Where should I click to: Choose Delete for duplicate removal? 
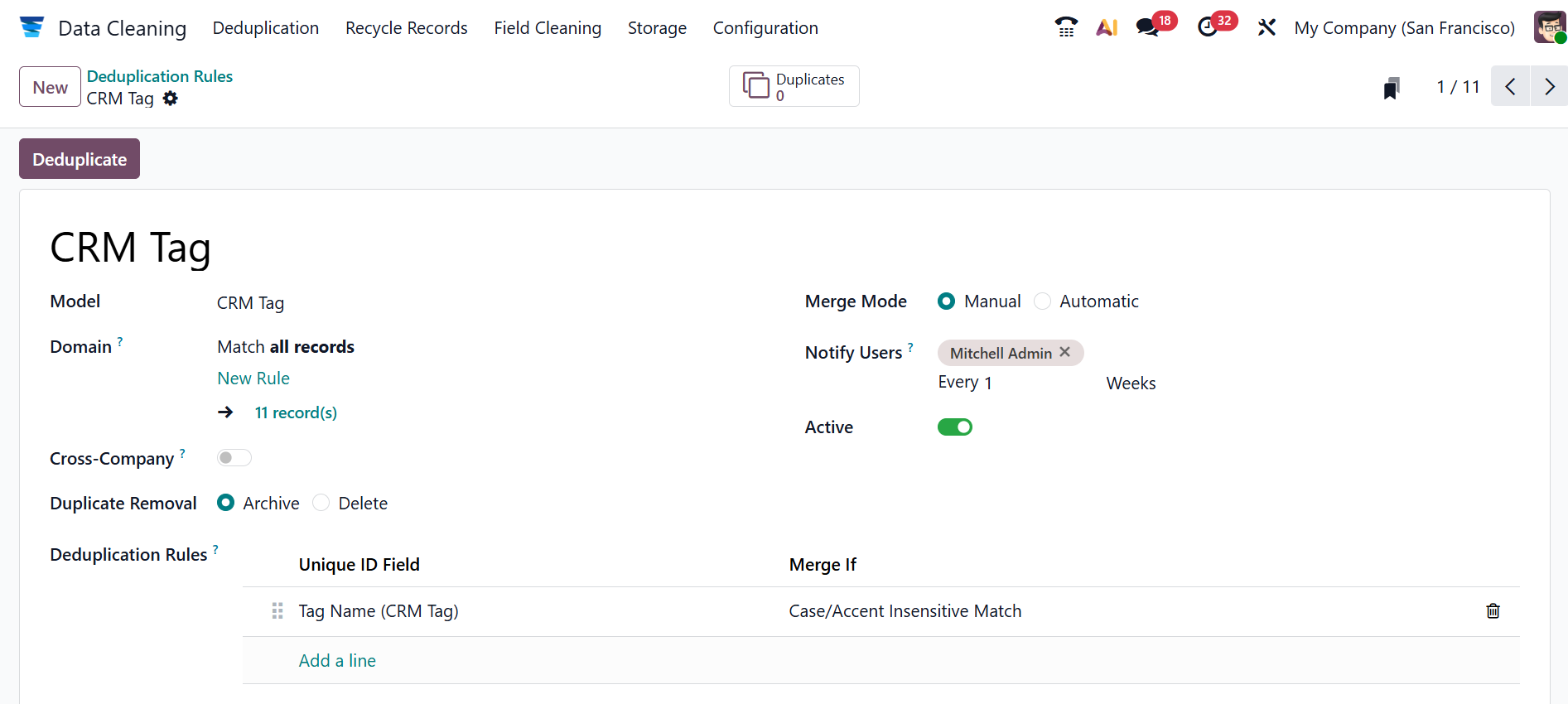click(x=321, y=504)
